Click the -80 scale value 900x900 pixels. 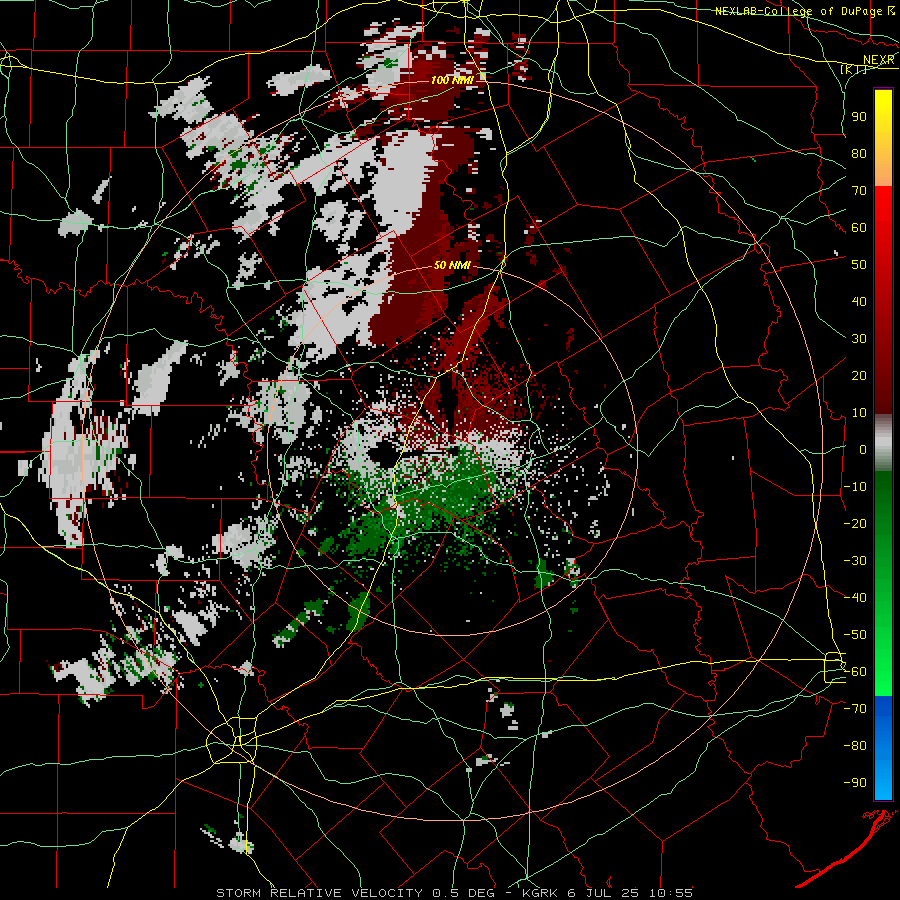(855, 746)
